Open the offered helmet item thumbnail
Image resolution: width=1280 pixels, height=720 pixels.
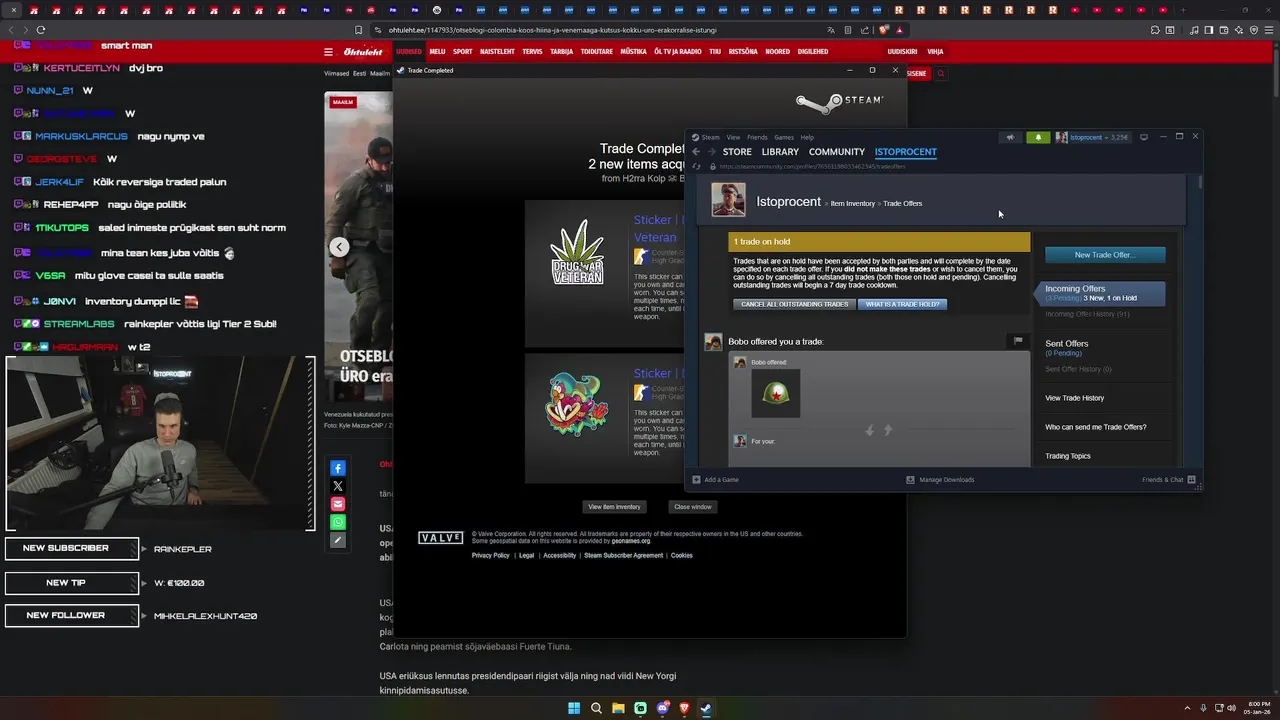pyautogui.click(x=776, y=394)
